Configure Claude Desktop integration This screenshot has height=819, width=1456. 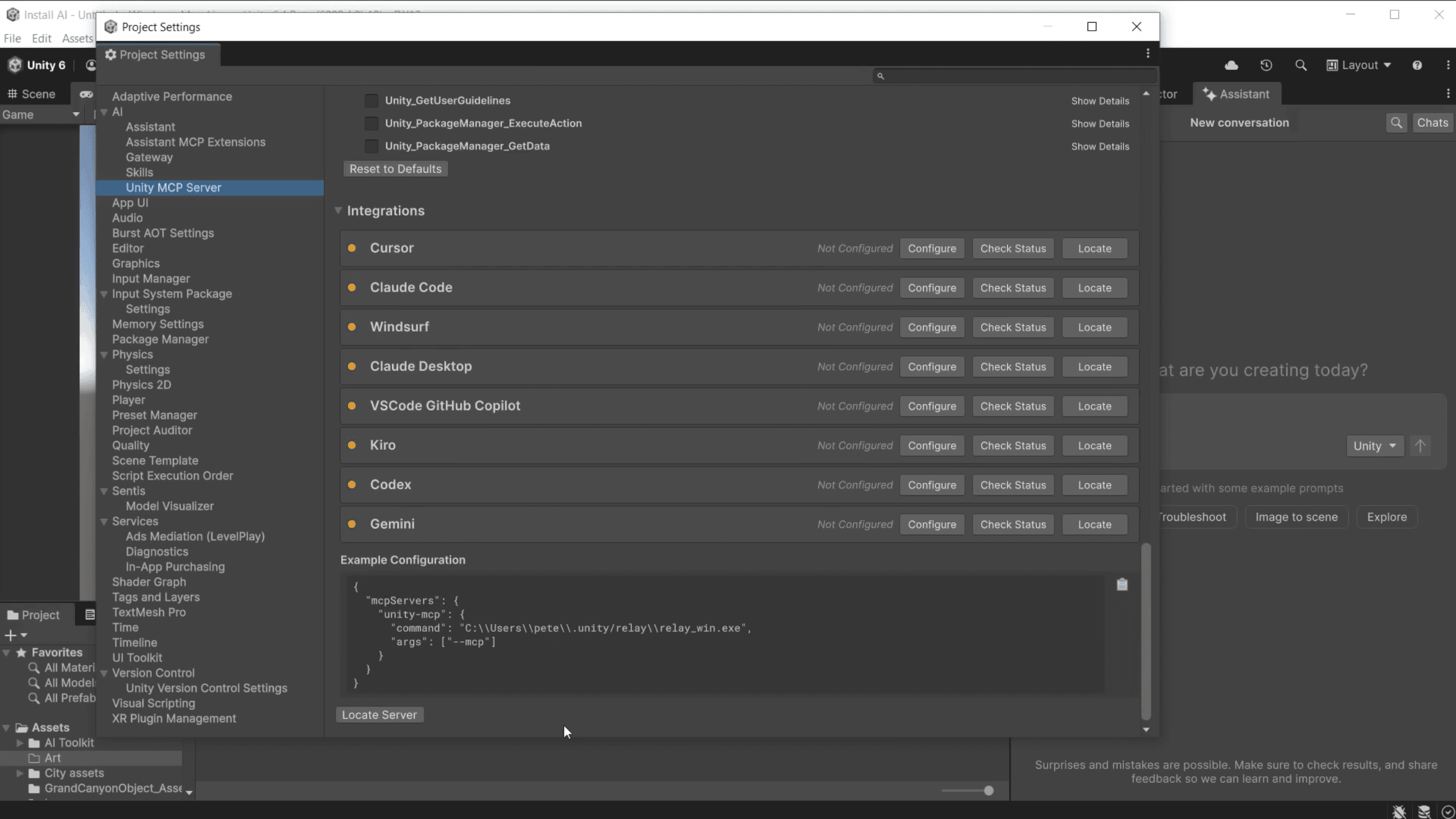pyautogui.click(x=932, y=367)
